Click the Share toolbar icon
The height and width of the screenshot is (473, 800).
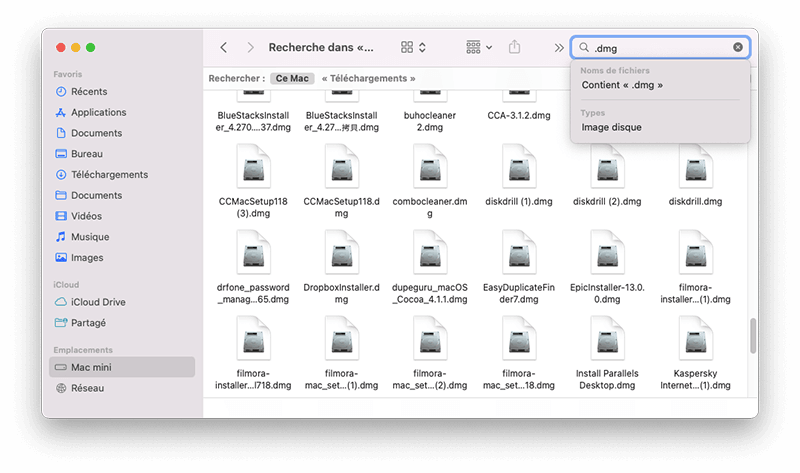pyautogui.click(x=514, y=47)
